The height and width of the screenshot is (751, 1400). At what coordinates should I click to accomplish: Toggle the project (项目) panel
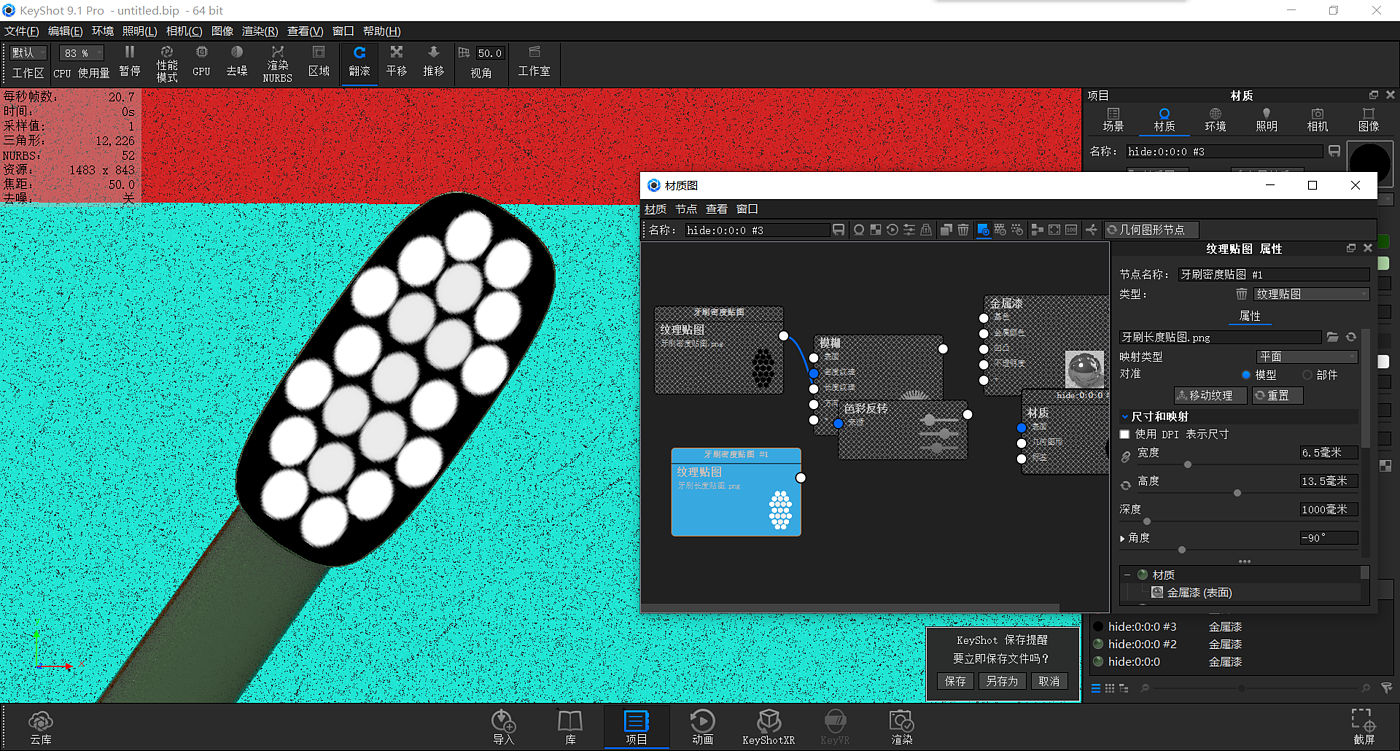pos(636,727)
